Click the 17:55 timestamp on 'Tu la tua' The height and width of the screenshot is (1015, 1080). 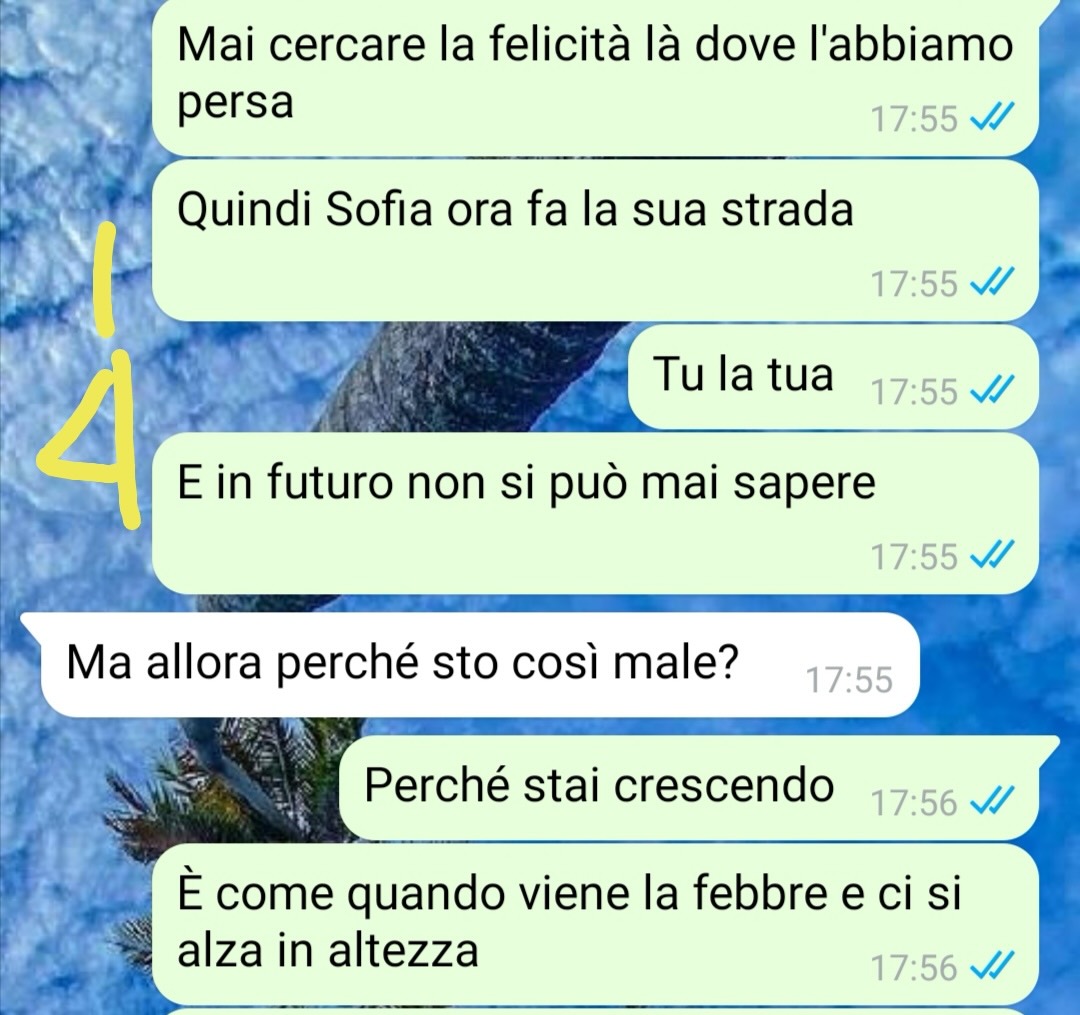coord(914,393)
